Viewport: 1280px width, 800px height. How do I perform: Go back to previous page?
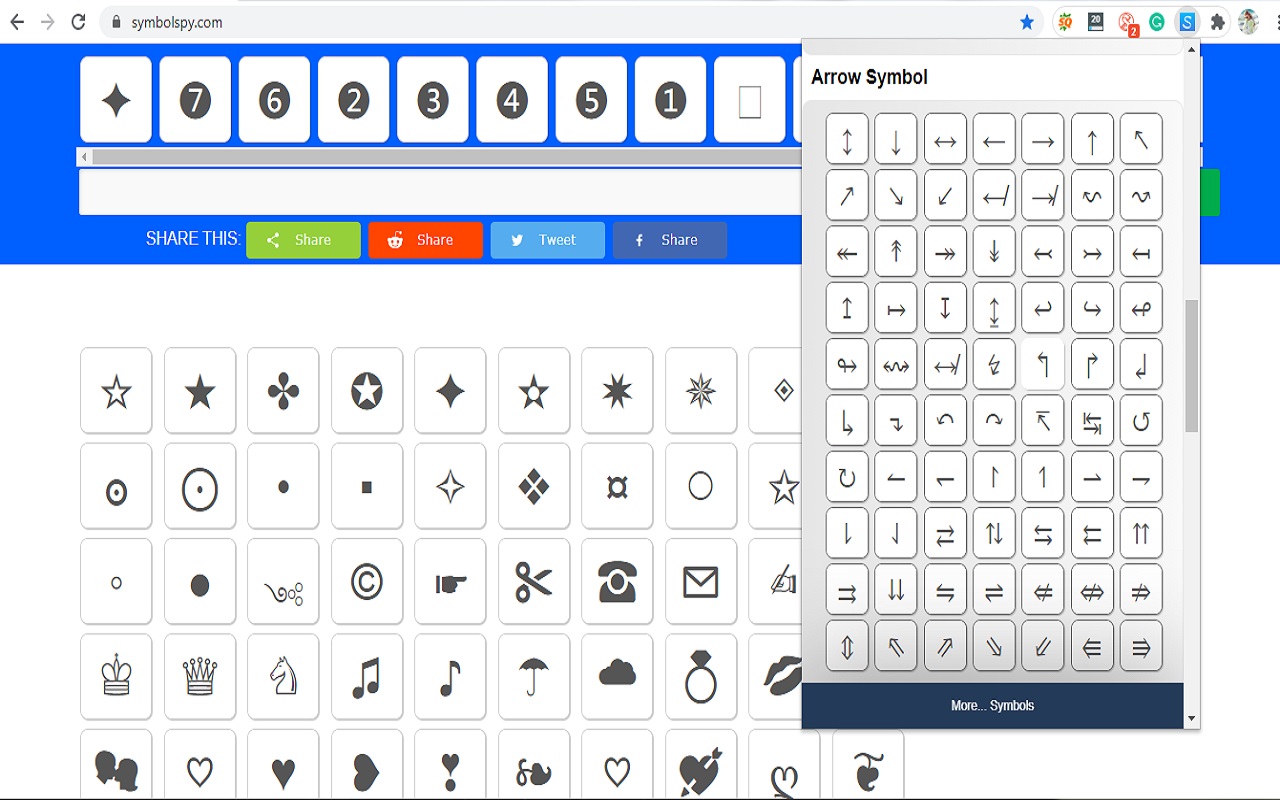pyautogui.click(x=17, y=22)
